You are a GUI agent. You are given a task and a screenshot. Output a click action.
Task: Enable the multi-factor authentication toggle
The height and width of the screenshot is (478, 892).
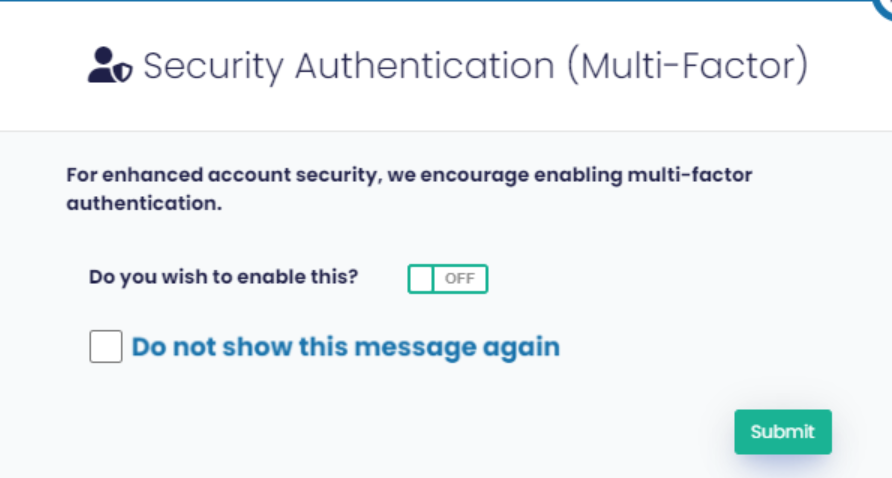coord(447,279)
